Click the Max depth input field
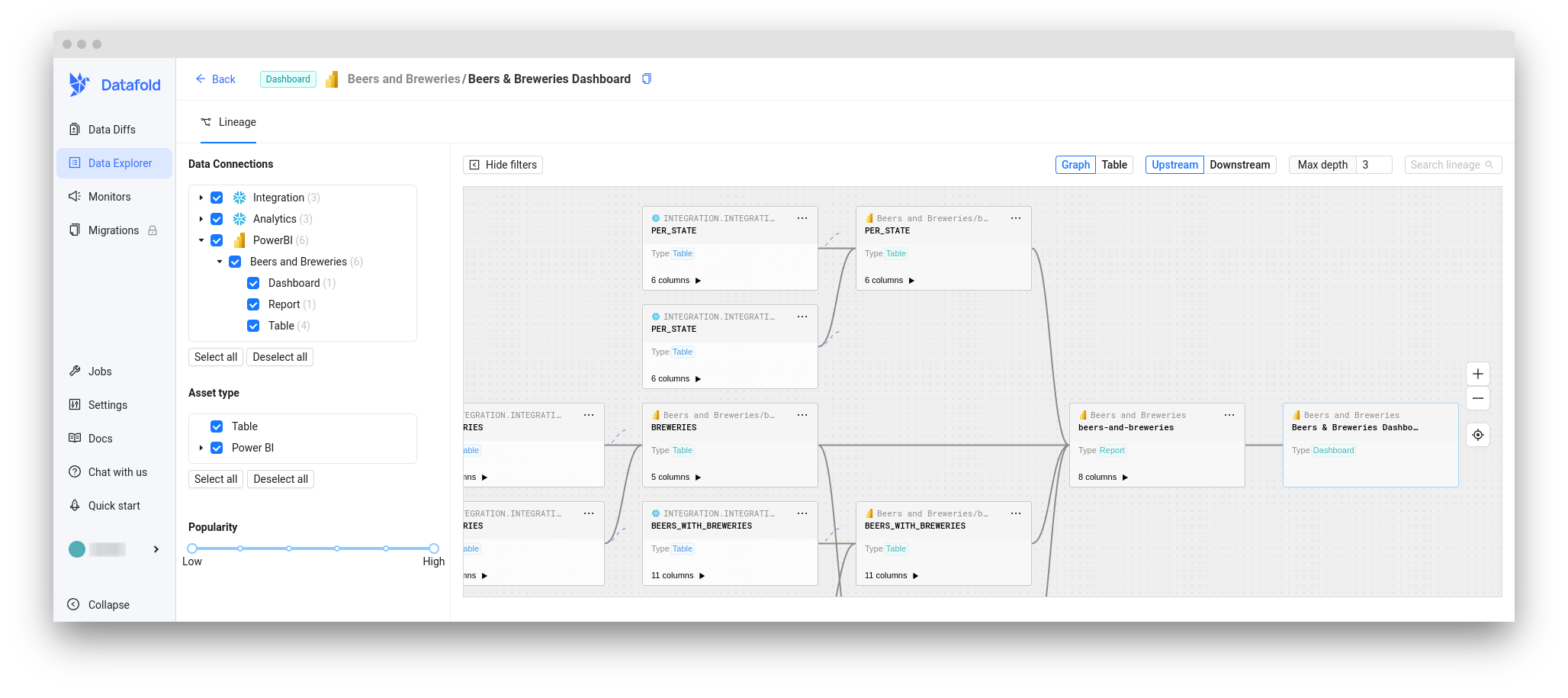1568x698 pixels. tap(1374, 165)
